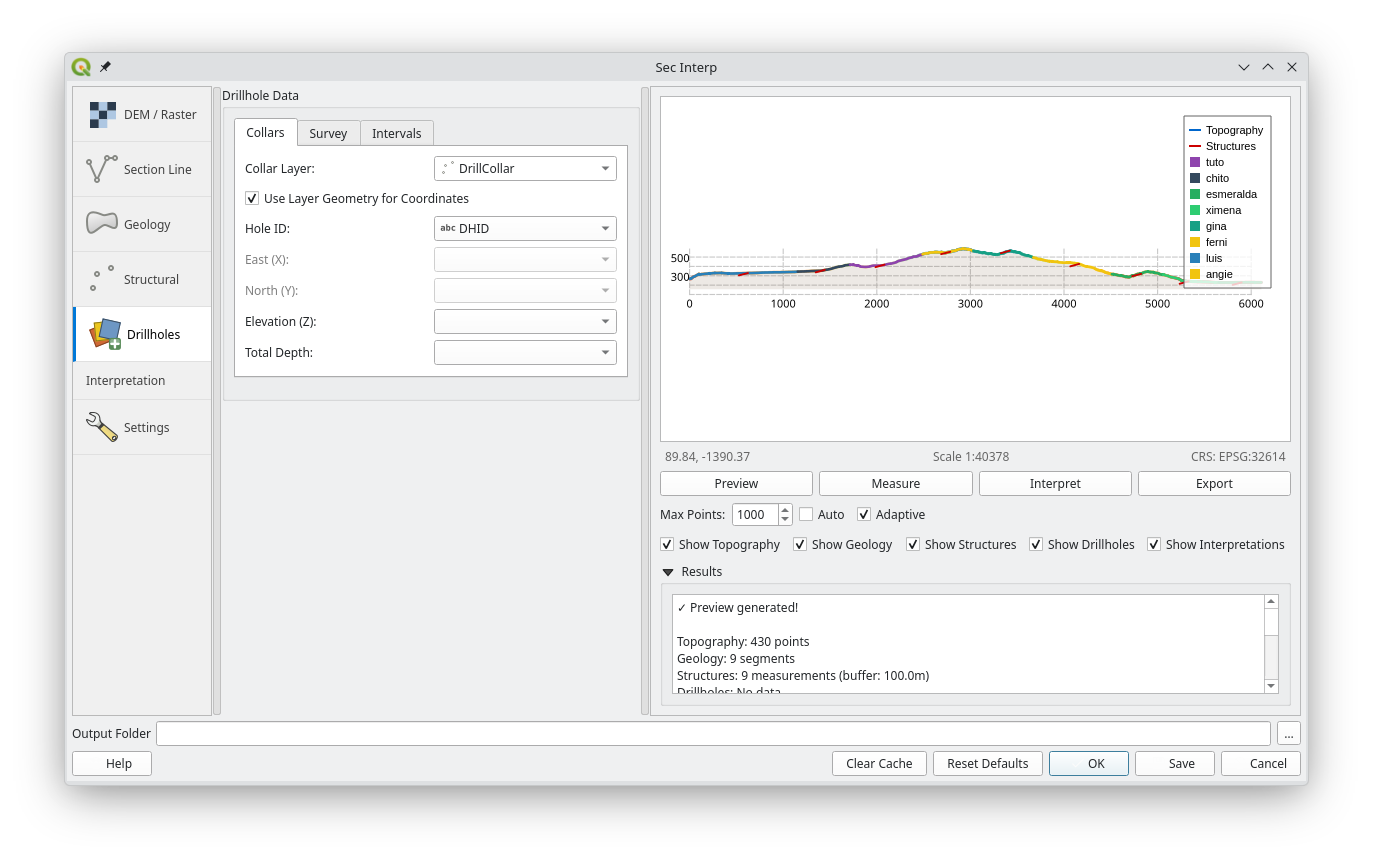Open the Collar Layer dropdown
The image size is (1373, 862).
tap(525, 168)
